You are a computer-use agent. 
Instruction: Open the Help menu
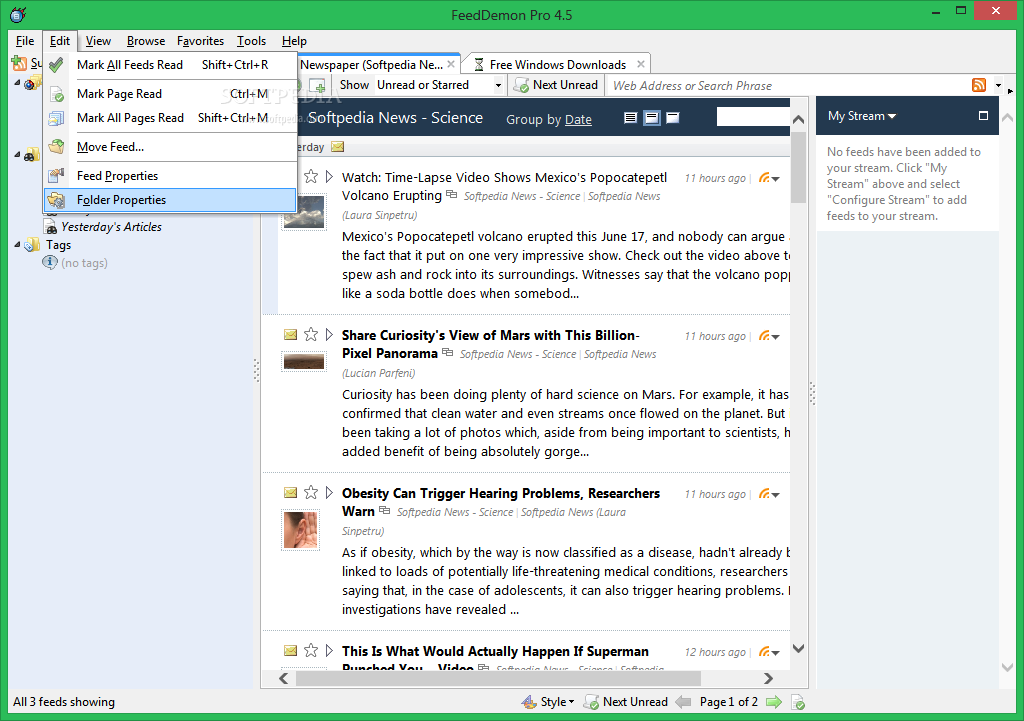295,40
